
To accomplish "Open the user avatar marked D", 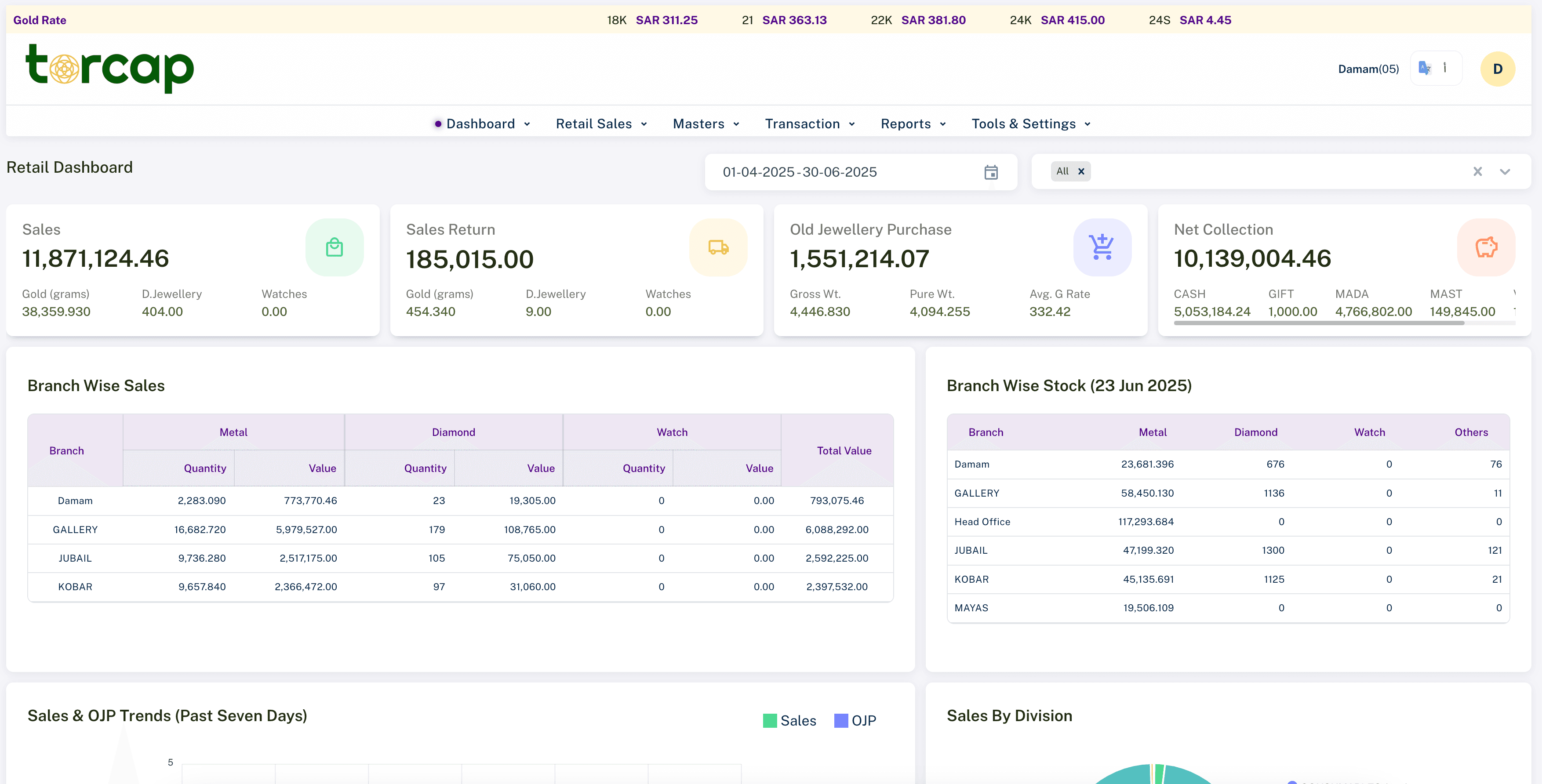I will [x=1497, y=68].
